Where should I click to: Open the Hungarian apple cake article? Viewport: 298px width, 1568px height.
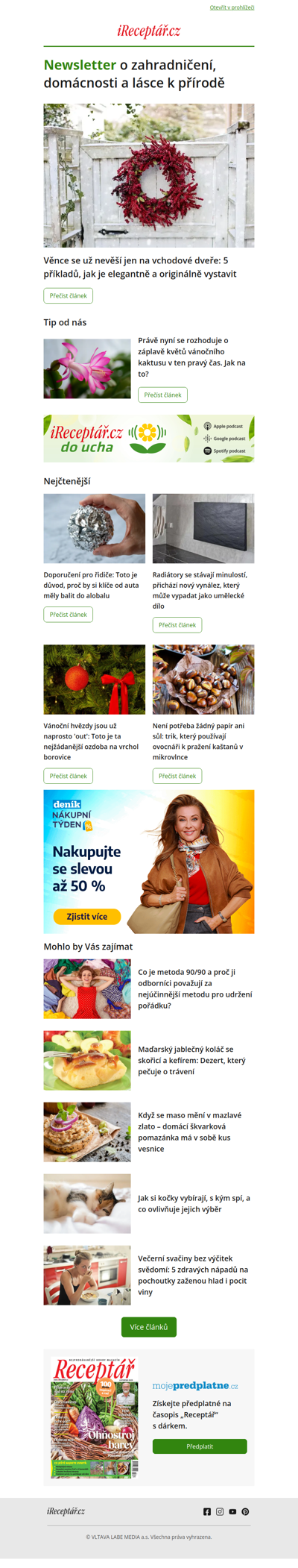191,1060
